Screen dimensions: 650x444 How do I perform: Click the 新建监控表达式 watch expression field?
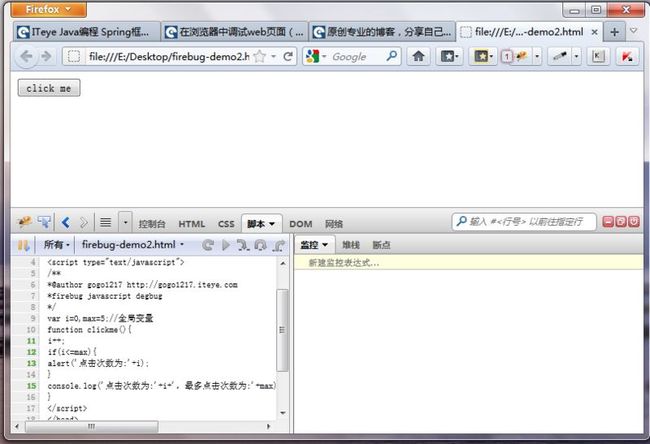click(x=468, y=262)
